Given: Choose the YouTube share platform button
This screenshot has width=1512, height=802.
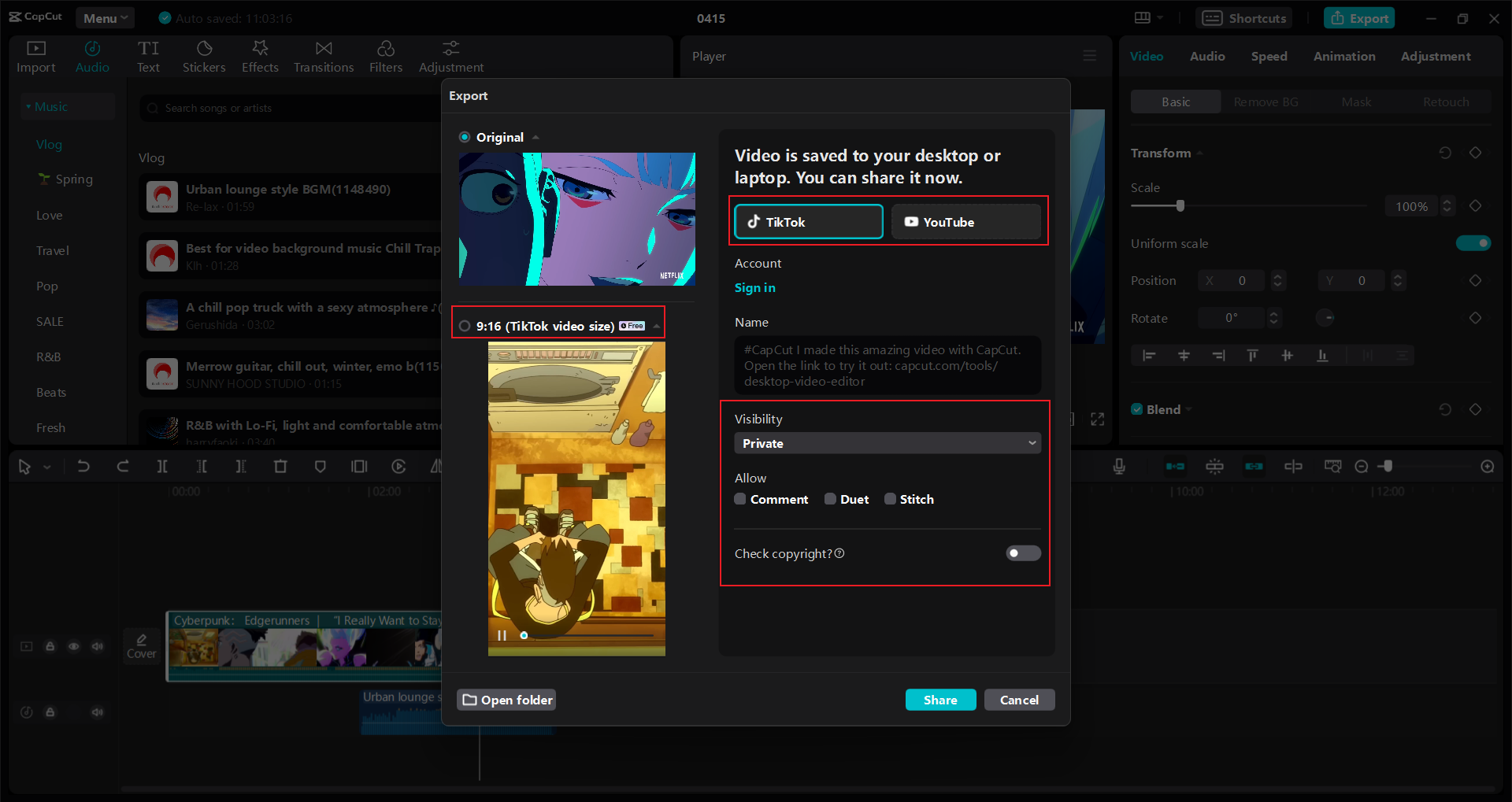Looking at the screenshot, I should (966, 222).
